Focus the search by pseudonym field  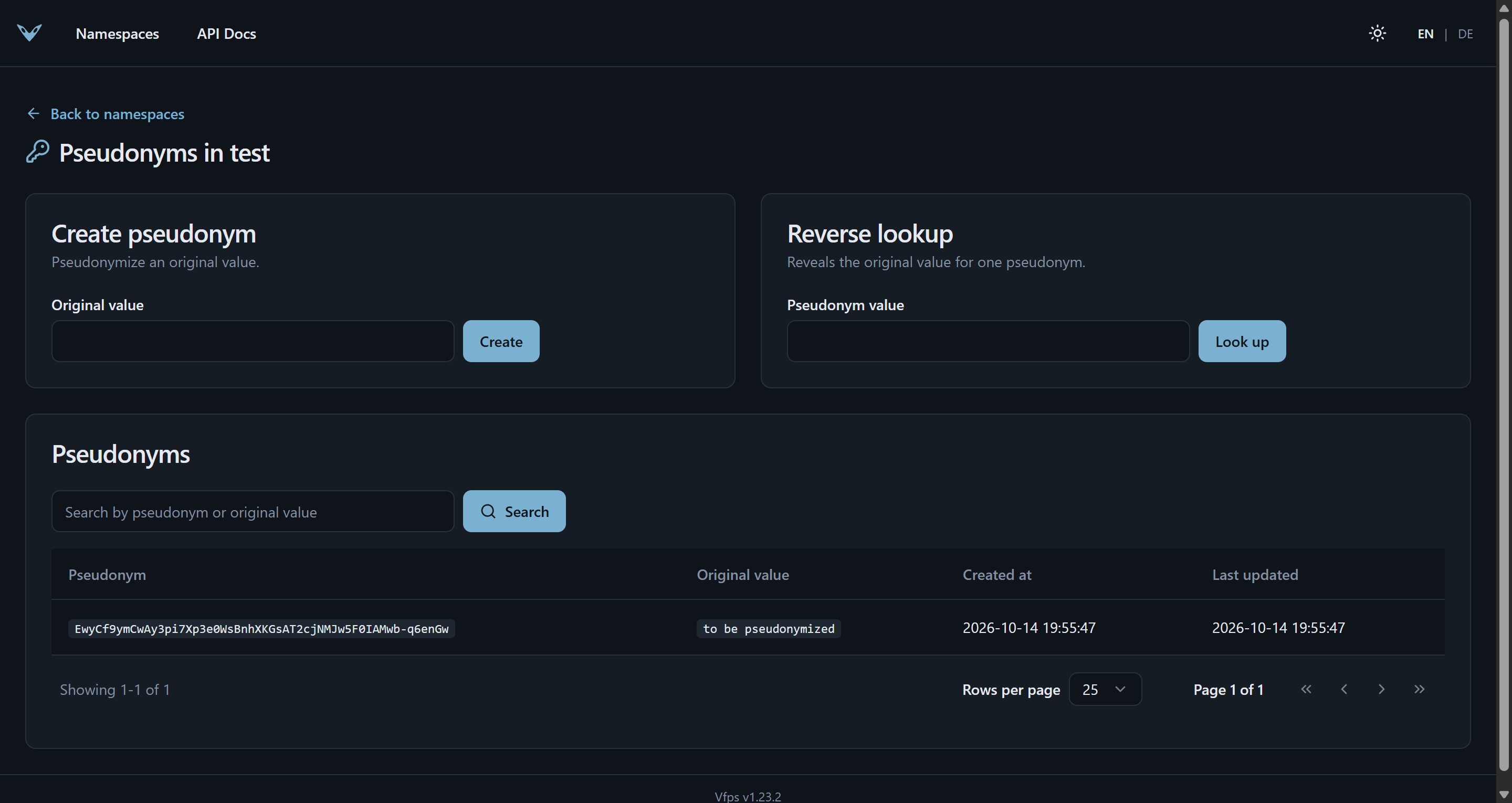point(253,511)
